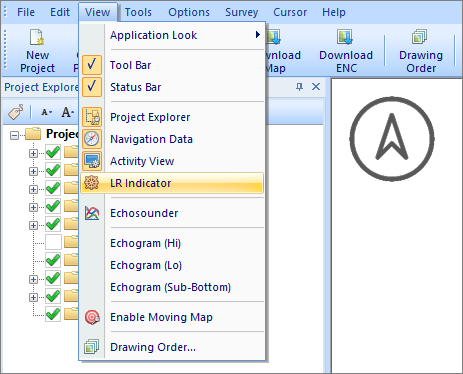Pin the Project Explorer panel

[299, 87]
